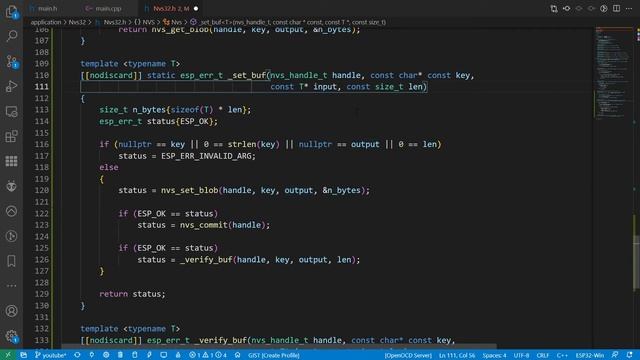Click the line number 120 in gutter

click(42, 190)
